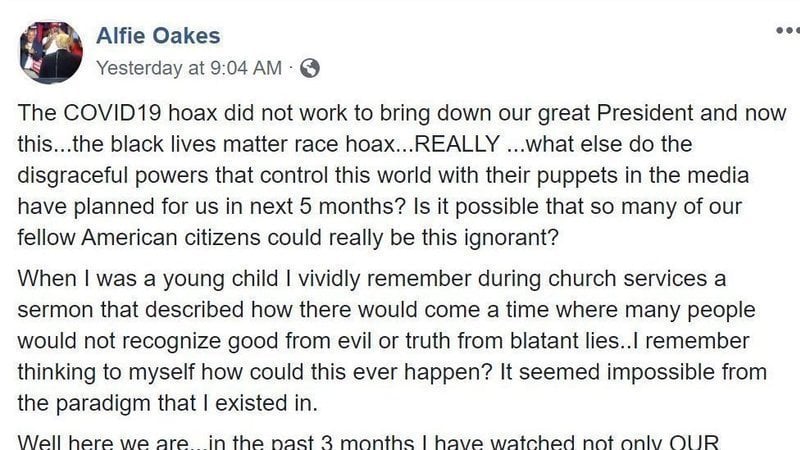Open Alfie Oakes' profile picture
The image size is (800, 450).
click(51, 52)
